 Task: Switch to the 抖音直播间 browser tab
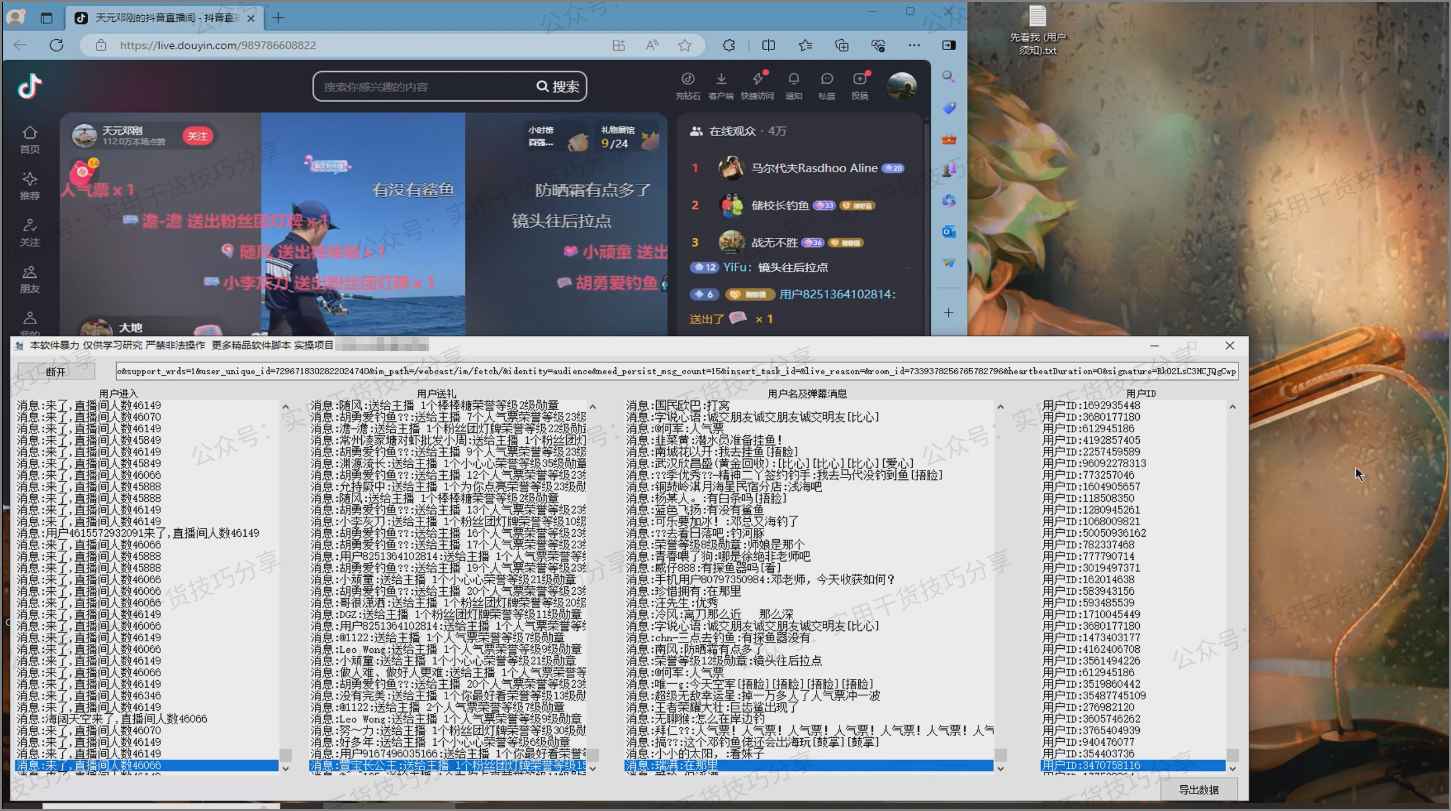(x=165, y=18)
